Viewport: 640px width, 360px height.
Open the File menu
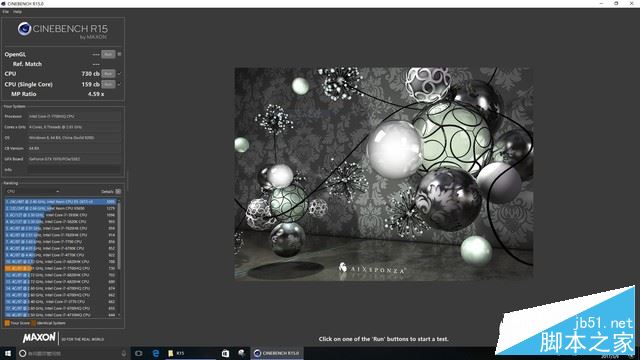pyautogui.click(x=5, y=12)
